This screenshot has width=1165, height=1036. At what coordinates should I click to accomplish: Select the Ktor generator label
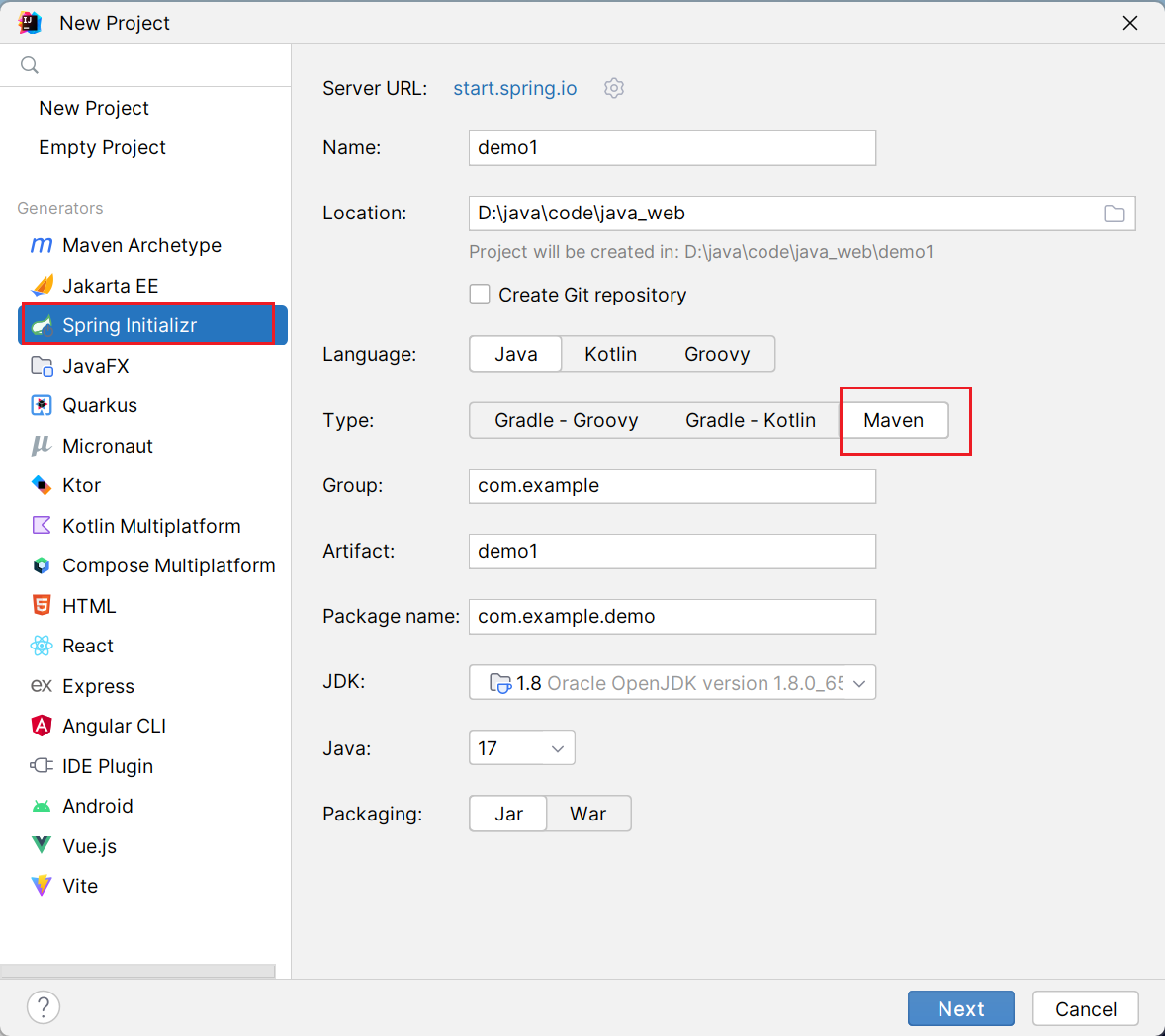click(x=82, y=485)
